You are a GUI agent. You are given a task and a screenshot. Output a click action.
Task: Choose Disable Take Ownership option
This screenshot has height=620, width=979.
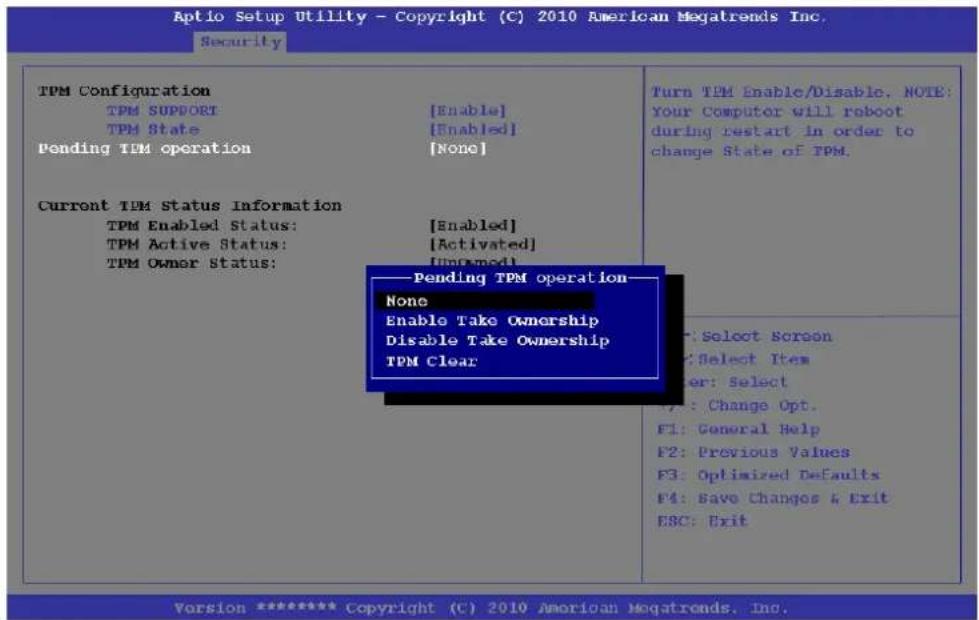(498, 341)
